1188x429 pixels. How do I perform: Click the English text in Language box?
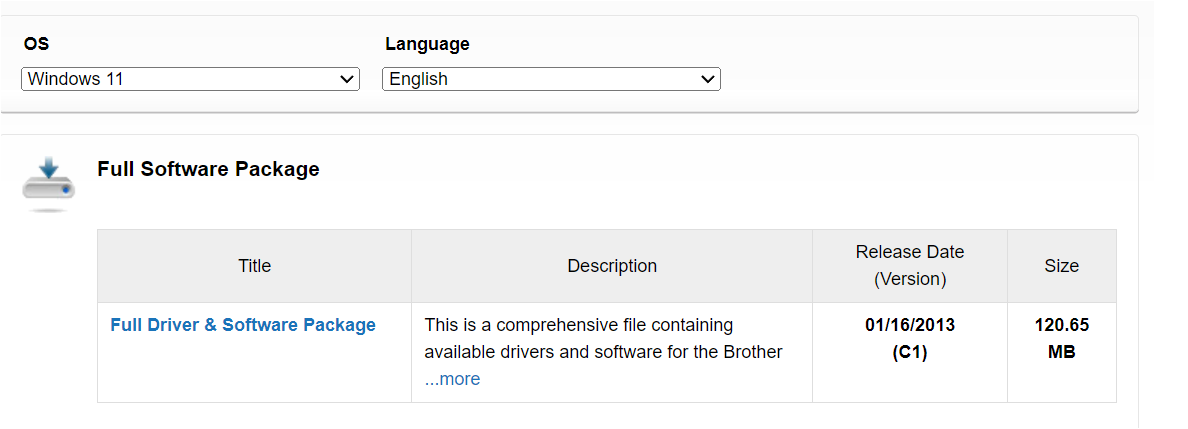tap(418, 79)
